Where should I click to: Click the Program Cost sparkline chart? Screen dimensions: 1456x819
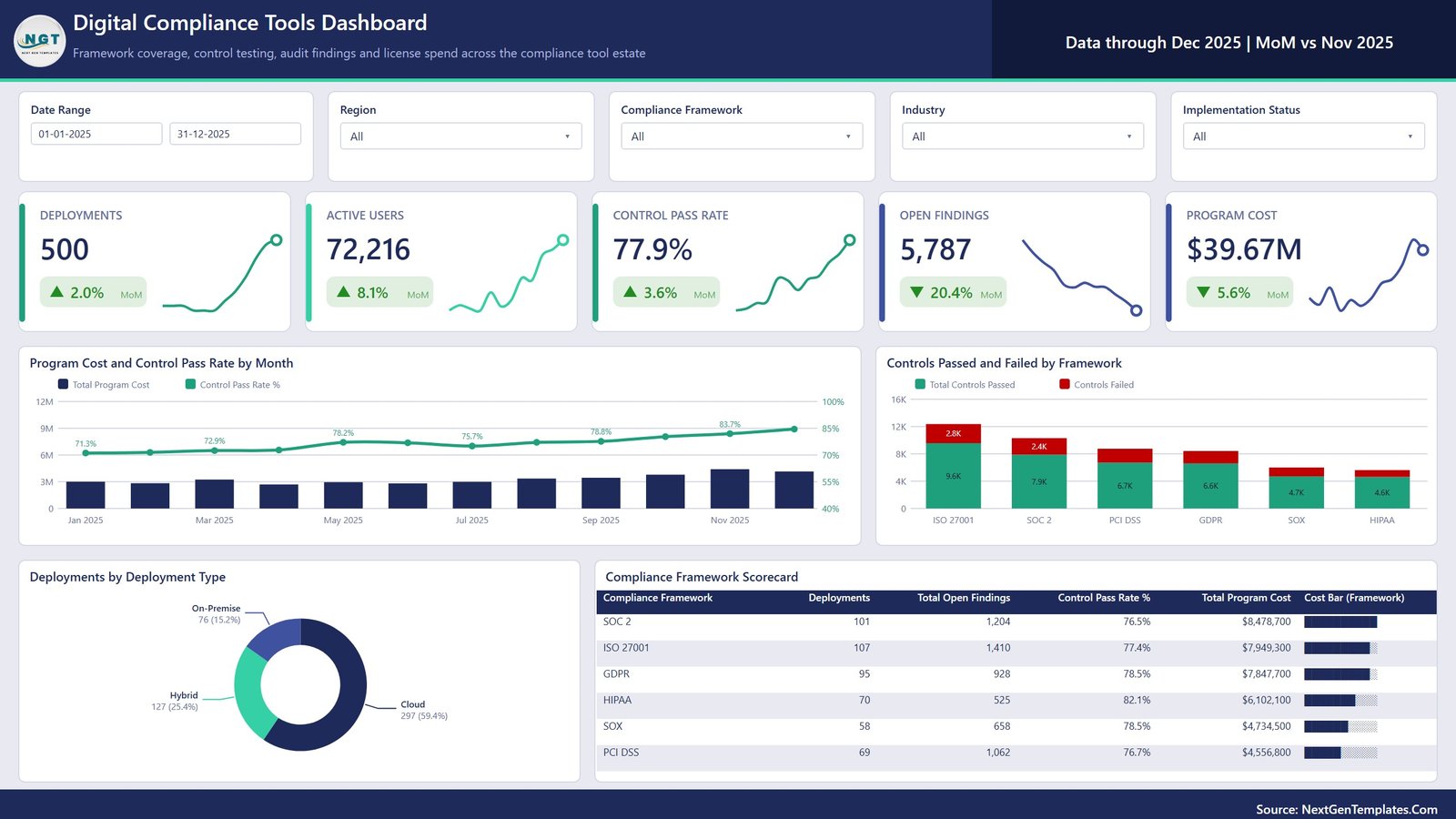[x=1369, y=275]
